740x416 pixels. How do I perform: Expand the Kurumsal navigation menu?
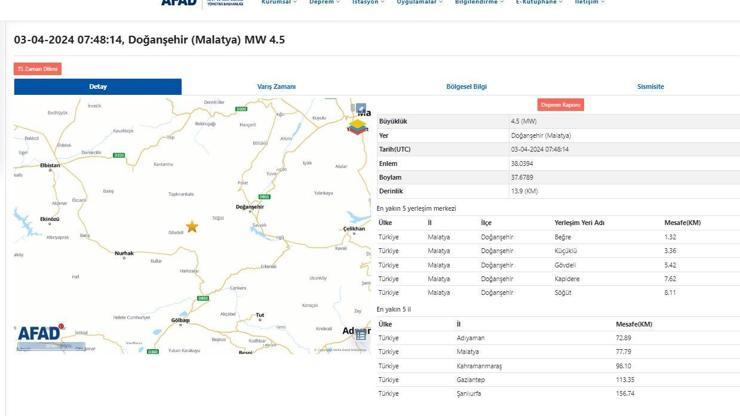(x=279, y=2)
